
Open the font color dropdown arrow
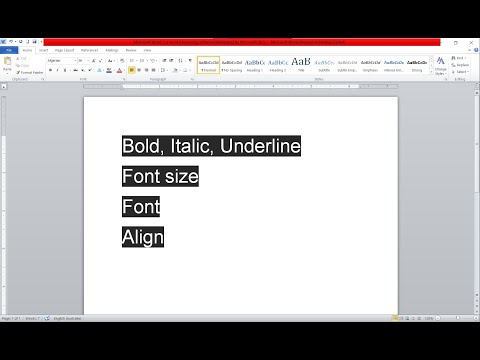(124, 70)
